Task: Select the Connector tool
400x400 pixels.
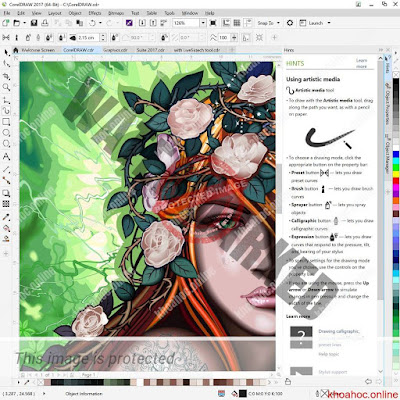Action: coord(6,180)
